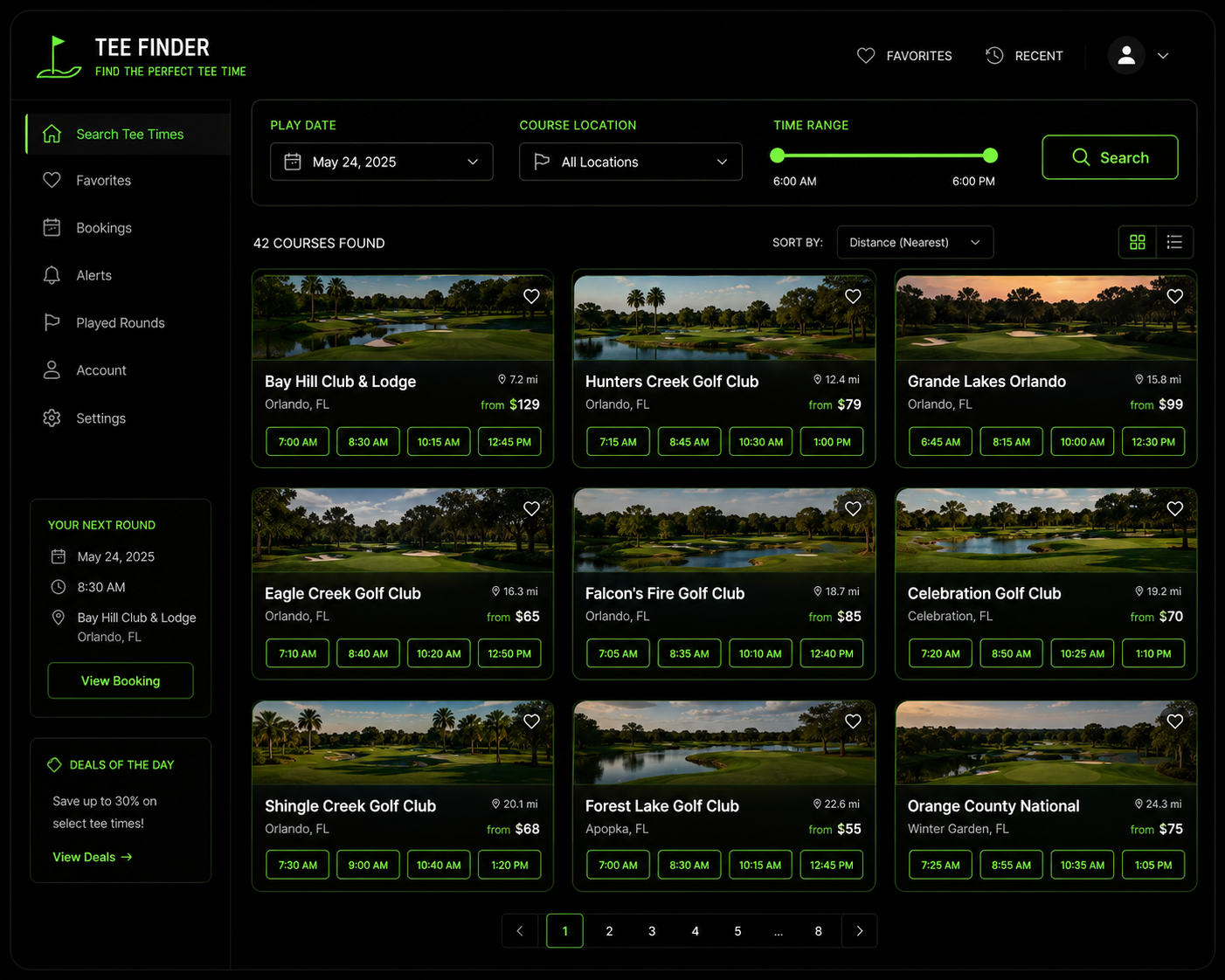Screen dimensions: 1225x980
Task: Click the flag icon in Course Location
Action: click(542, 162)
